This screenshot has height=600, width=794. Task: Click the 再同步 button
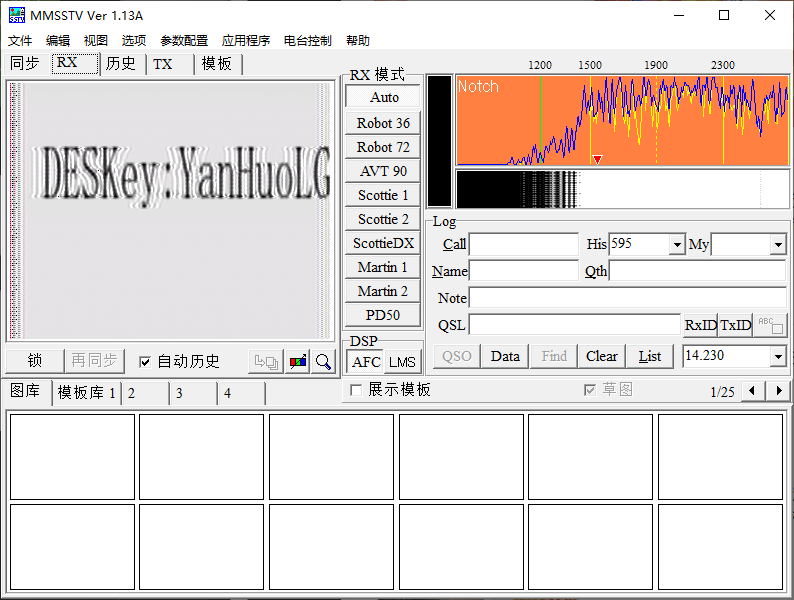[94, 361]
